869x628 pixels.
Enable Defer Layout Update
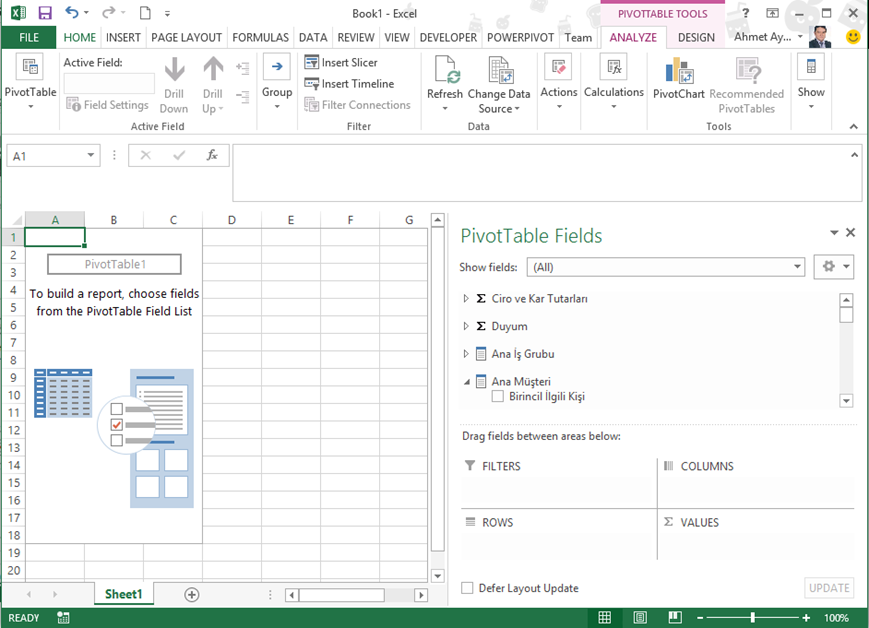[x=467, y=588]
